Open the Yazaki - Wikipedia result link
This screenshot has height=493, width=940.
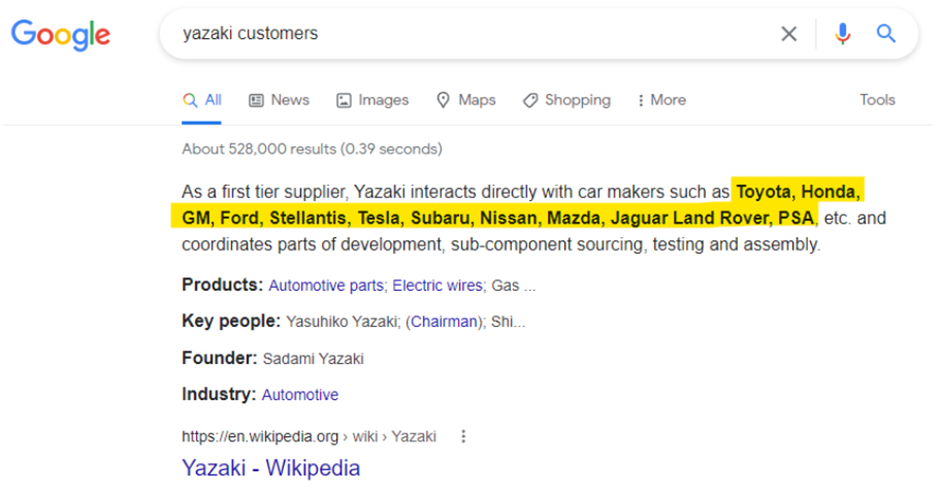click(271, 468)
